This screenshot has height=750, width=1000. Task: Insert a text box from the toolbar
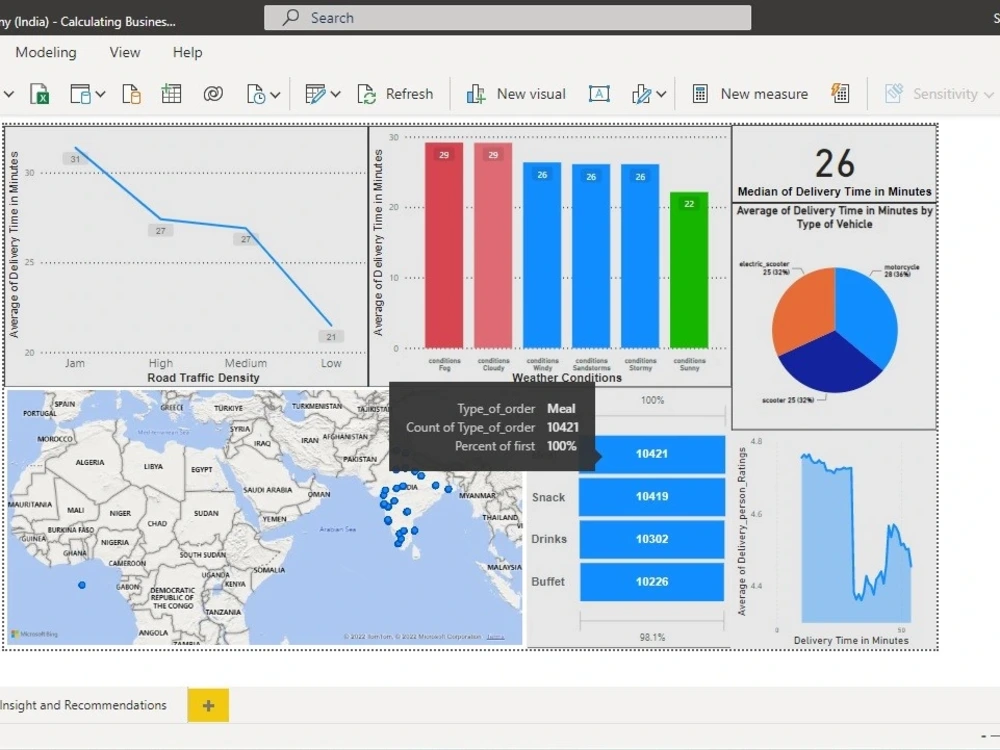[x=600, y=93]
